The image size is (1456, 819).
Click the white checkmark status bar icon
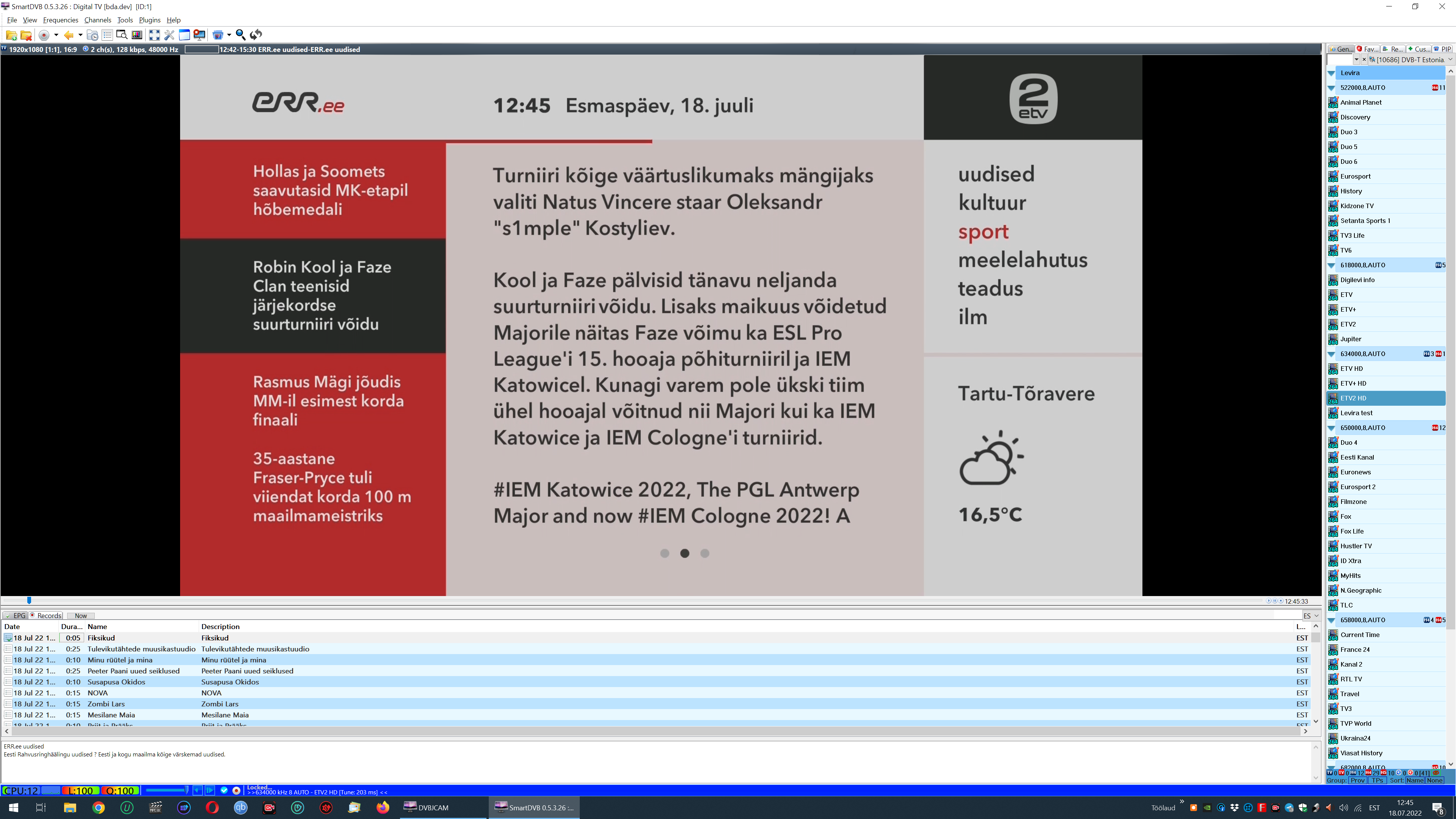point(224,790)
